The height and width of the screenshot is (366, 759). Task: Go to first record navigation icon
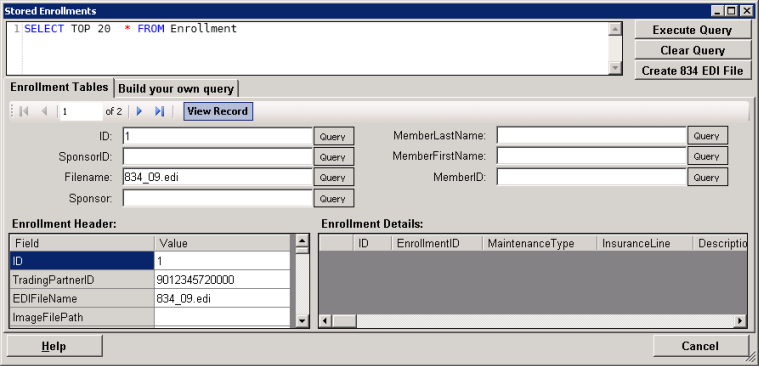tap(23, 111)
